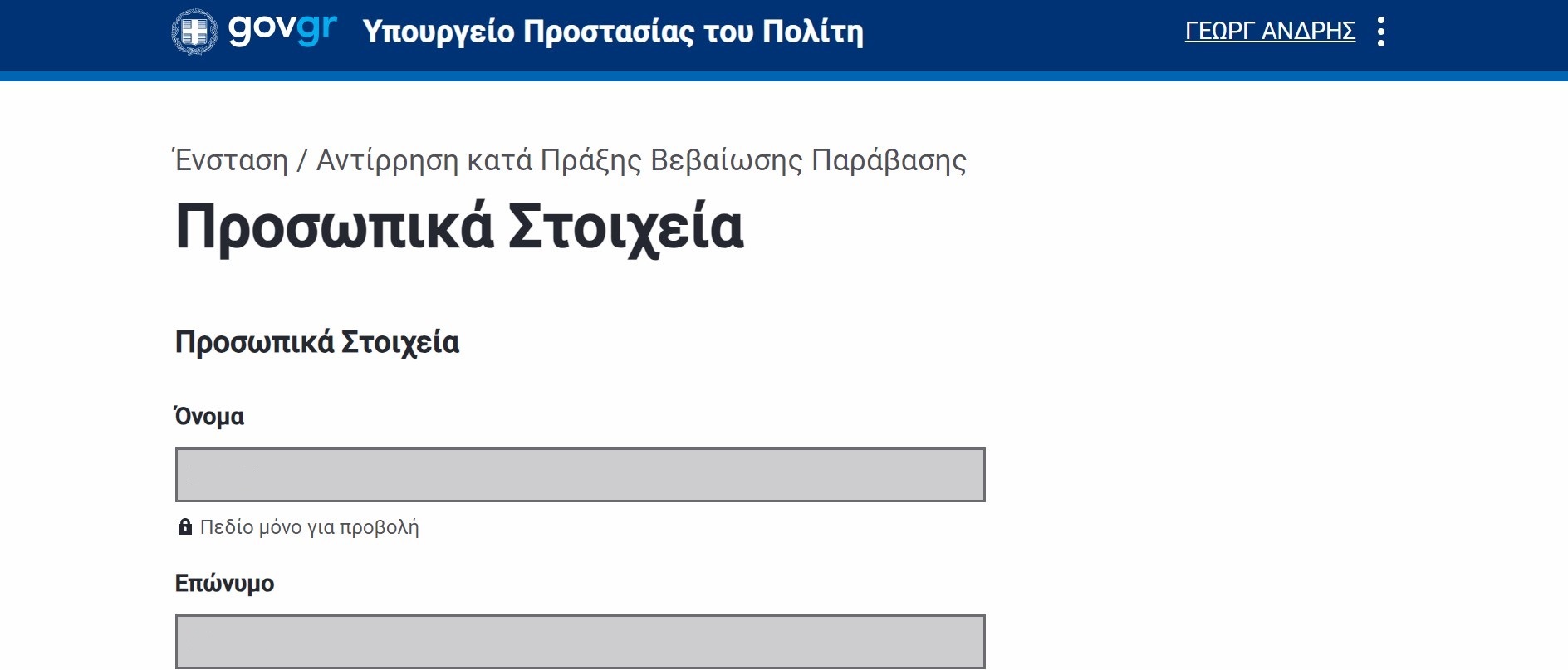
Task: Click the 'gov' part of the logo
Action: [x=261, y=30]
